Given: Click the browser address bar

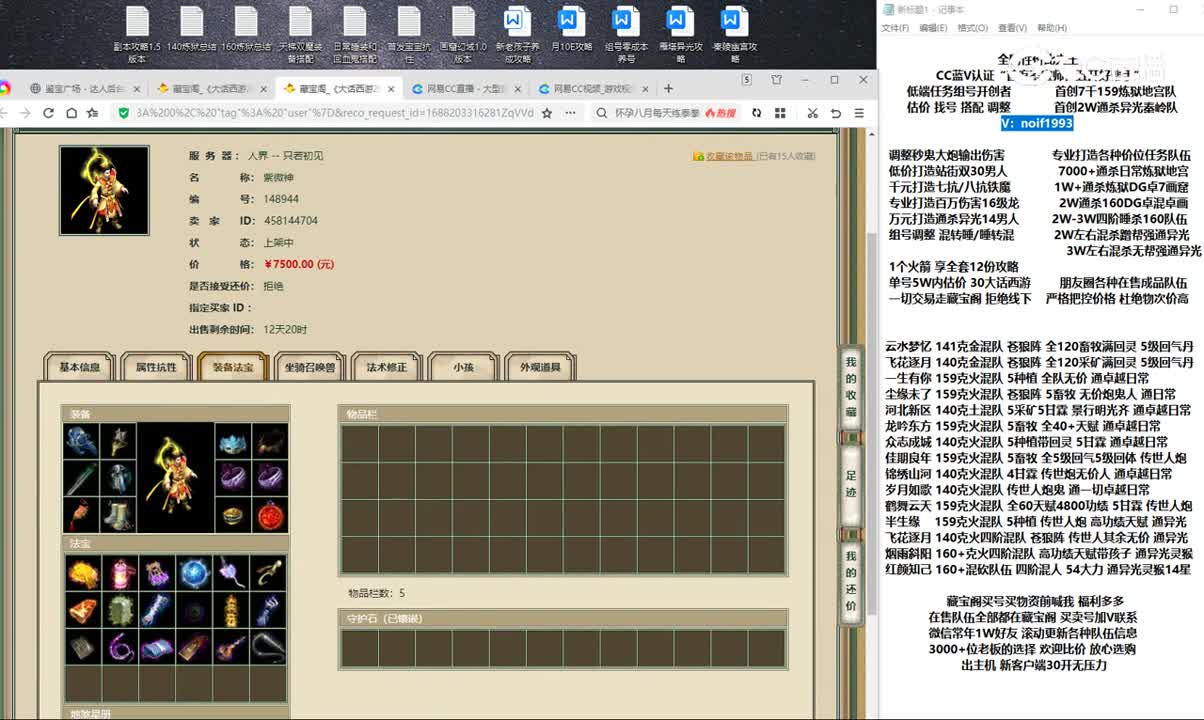Looking at the screenshot, I should pos(334,113).
